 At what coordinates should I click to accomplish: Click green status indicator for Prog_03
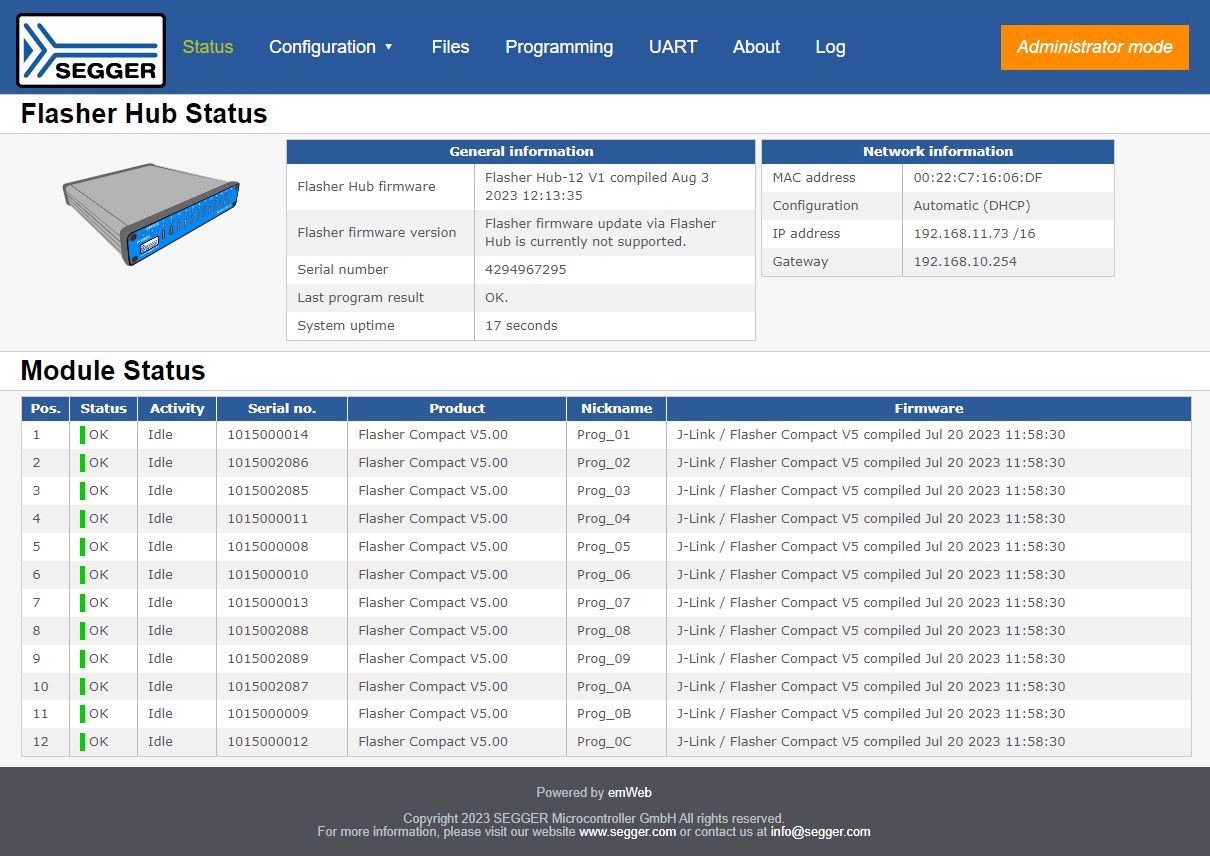[x=83, y=491]
